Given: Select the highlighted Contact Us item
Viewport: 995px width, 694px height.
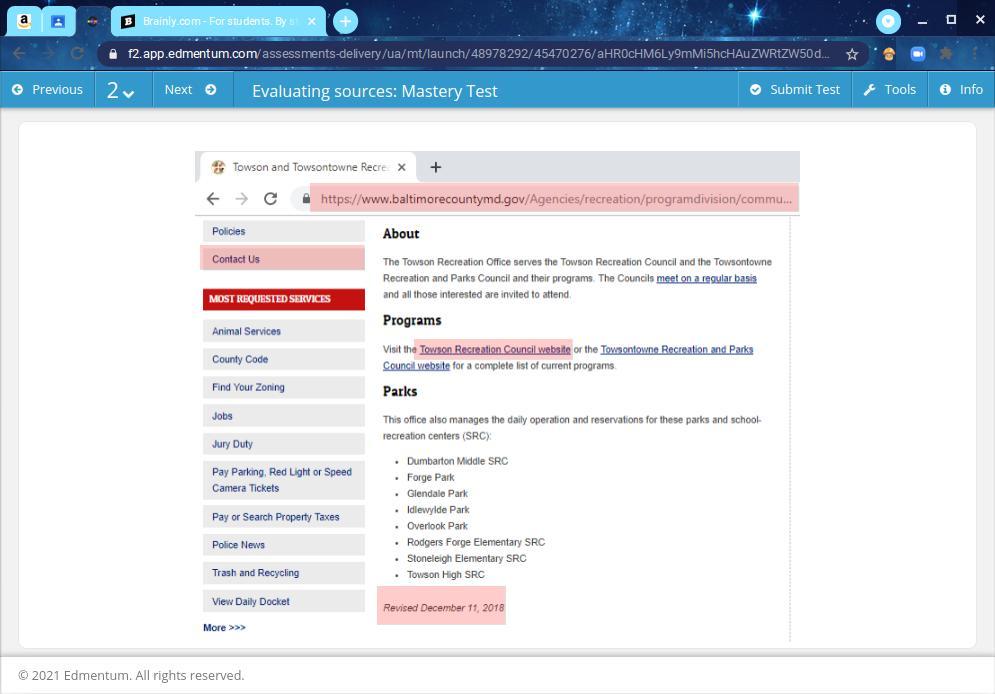Looking at the screenshot, I should [282, 258].
